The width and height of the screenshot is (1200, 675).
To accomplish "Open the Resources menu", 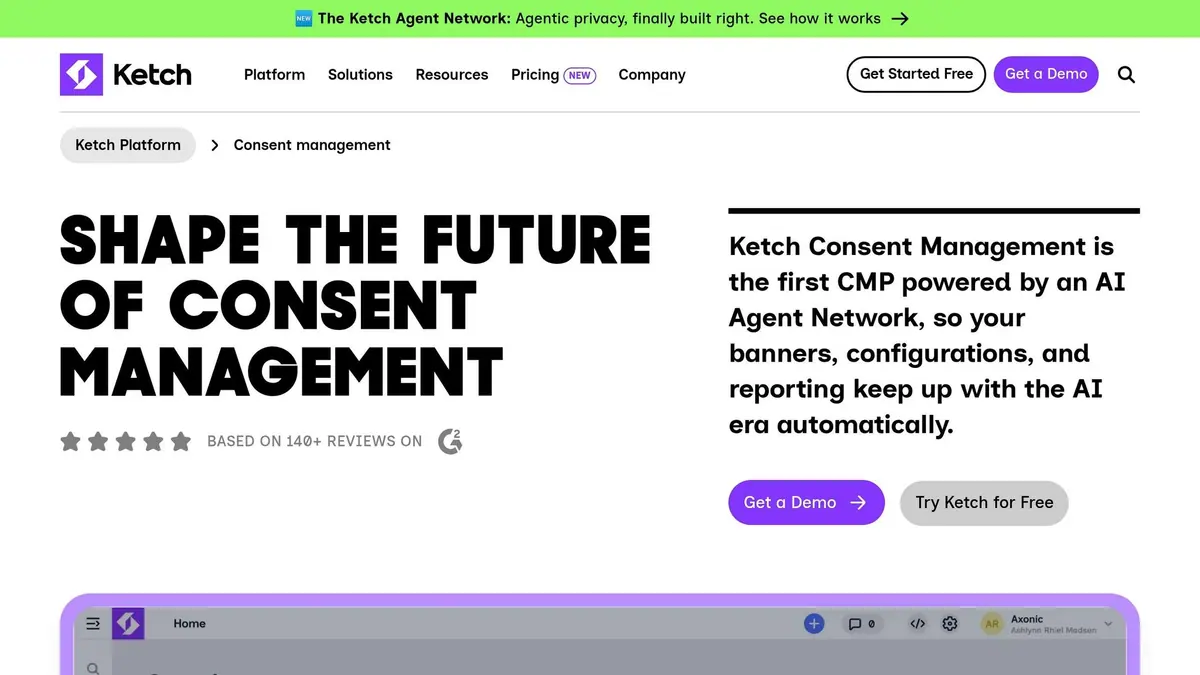I will point(452,75).
